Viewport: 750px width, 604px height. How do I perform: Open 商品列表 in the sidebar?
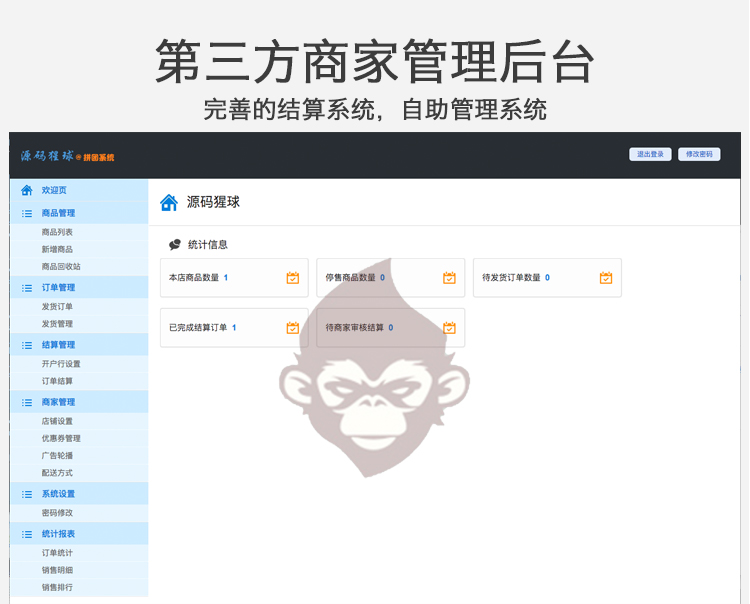tap(57, 232)
